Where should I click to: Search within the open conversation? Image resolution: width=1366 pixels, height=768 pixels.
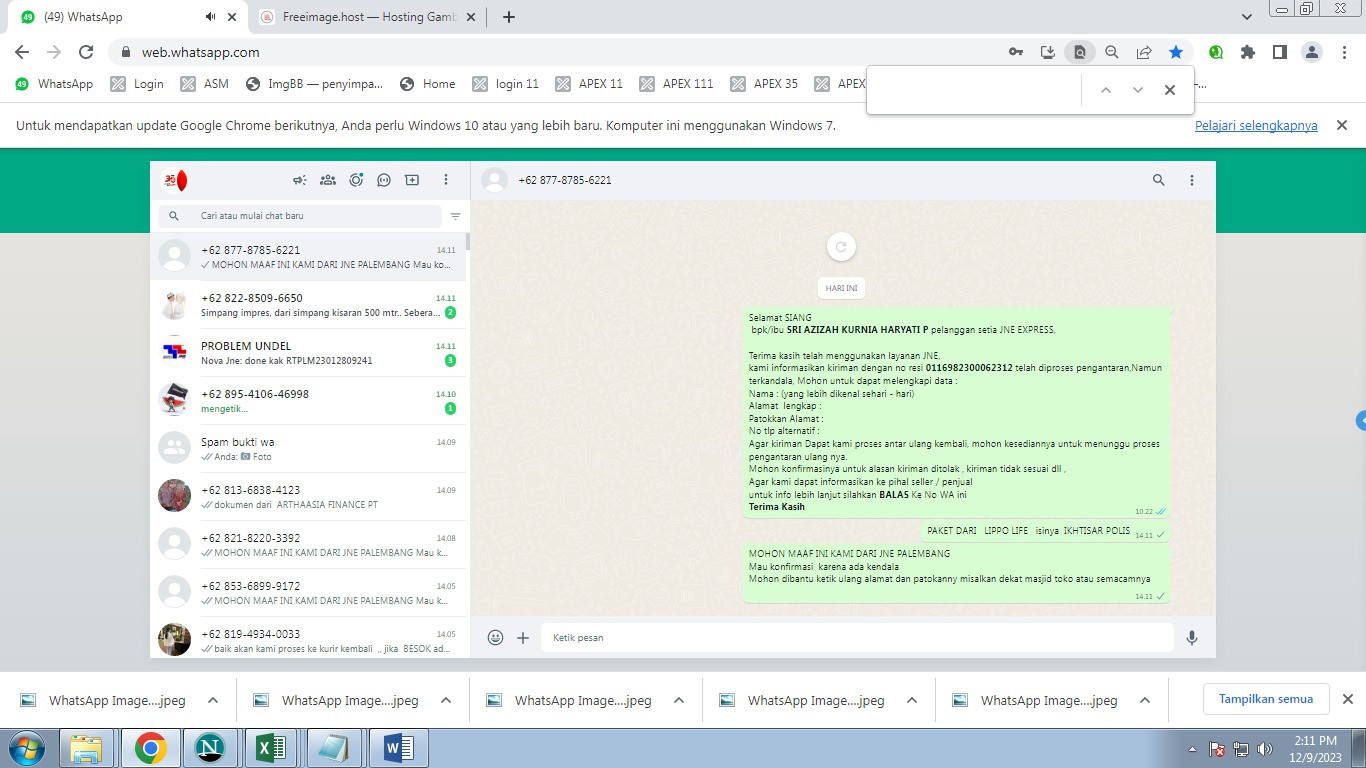(x=1159, y=180)
